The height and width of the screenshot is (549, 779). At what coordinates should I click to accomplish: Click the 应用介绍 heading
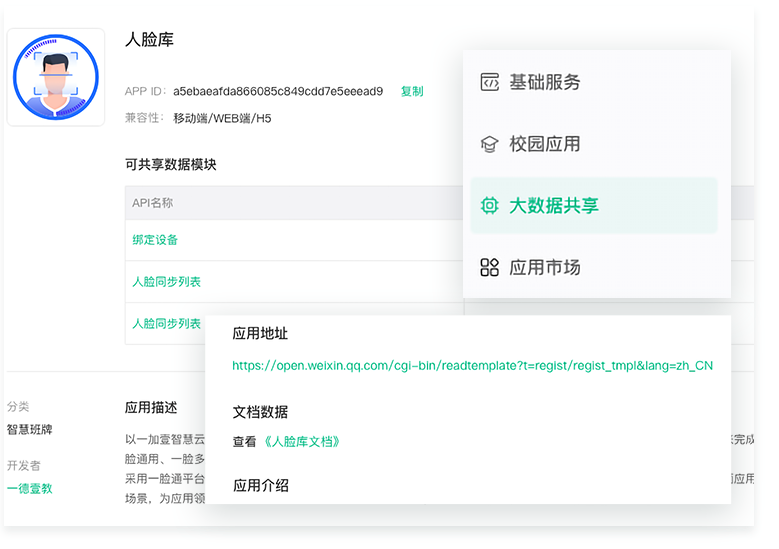pyautogui.click(x=260, y=485)
